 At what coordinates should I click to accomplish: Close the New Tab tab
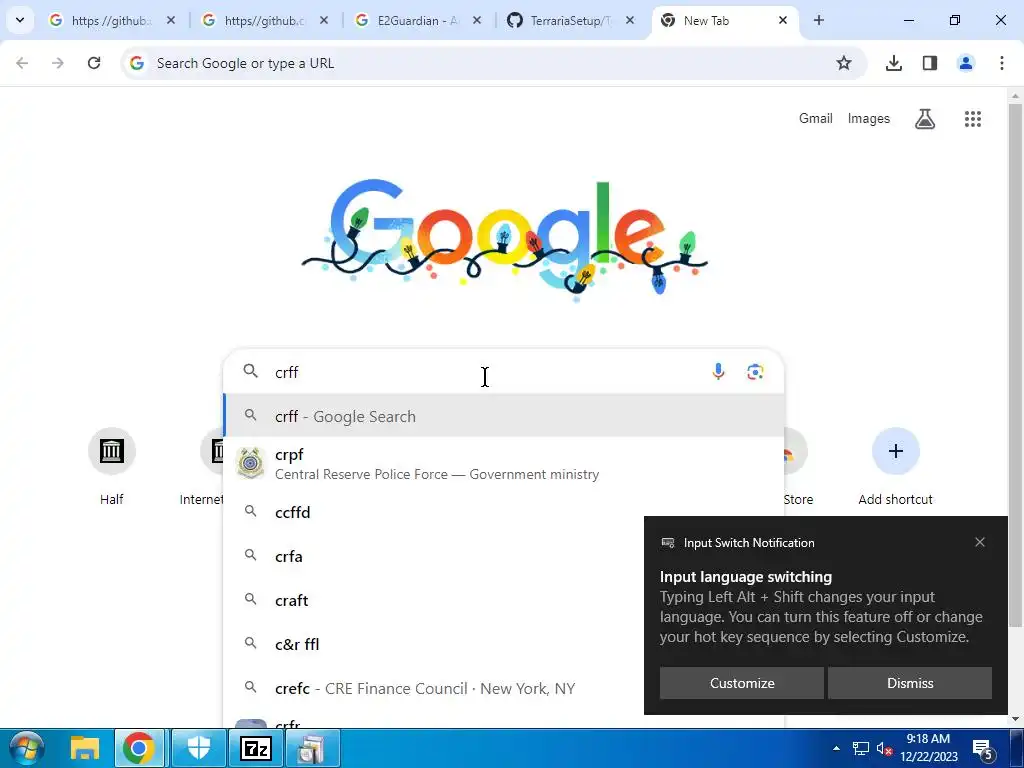[x=782, y=21]
